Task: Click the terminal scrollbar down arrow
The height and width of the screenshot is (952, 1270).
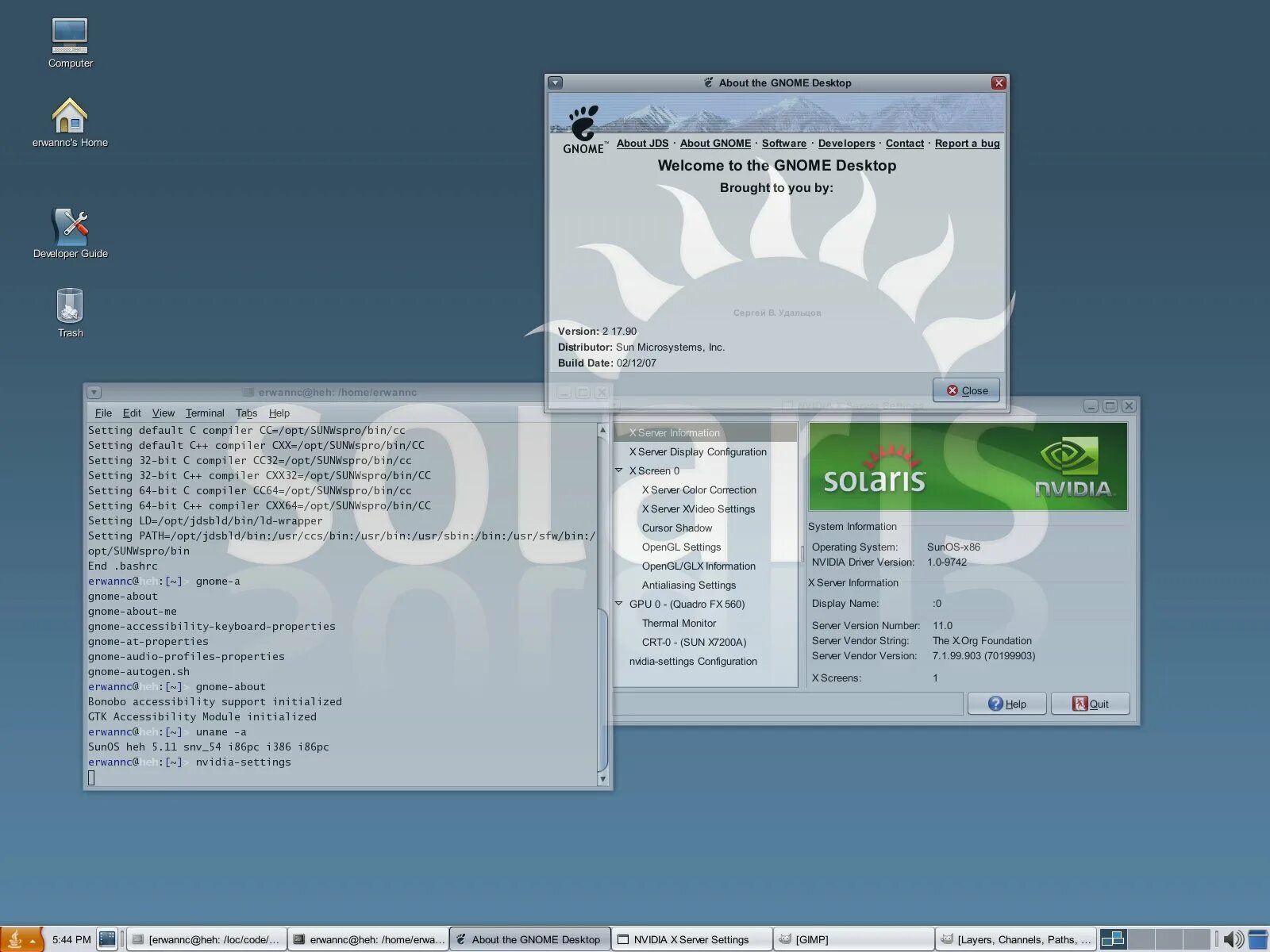Action: click(602, 779)
